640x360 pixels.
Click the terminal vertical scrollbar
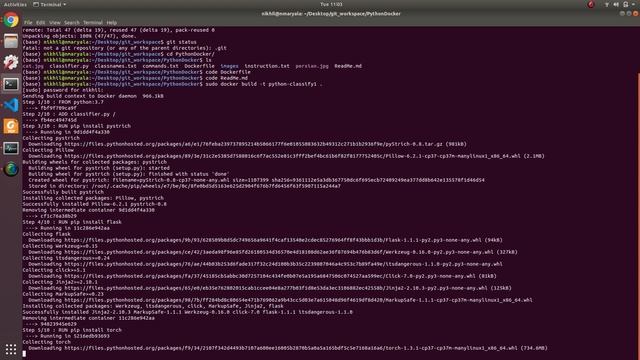click(638, 216)
